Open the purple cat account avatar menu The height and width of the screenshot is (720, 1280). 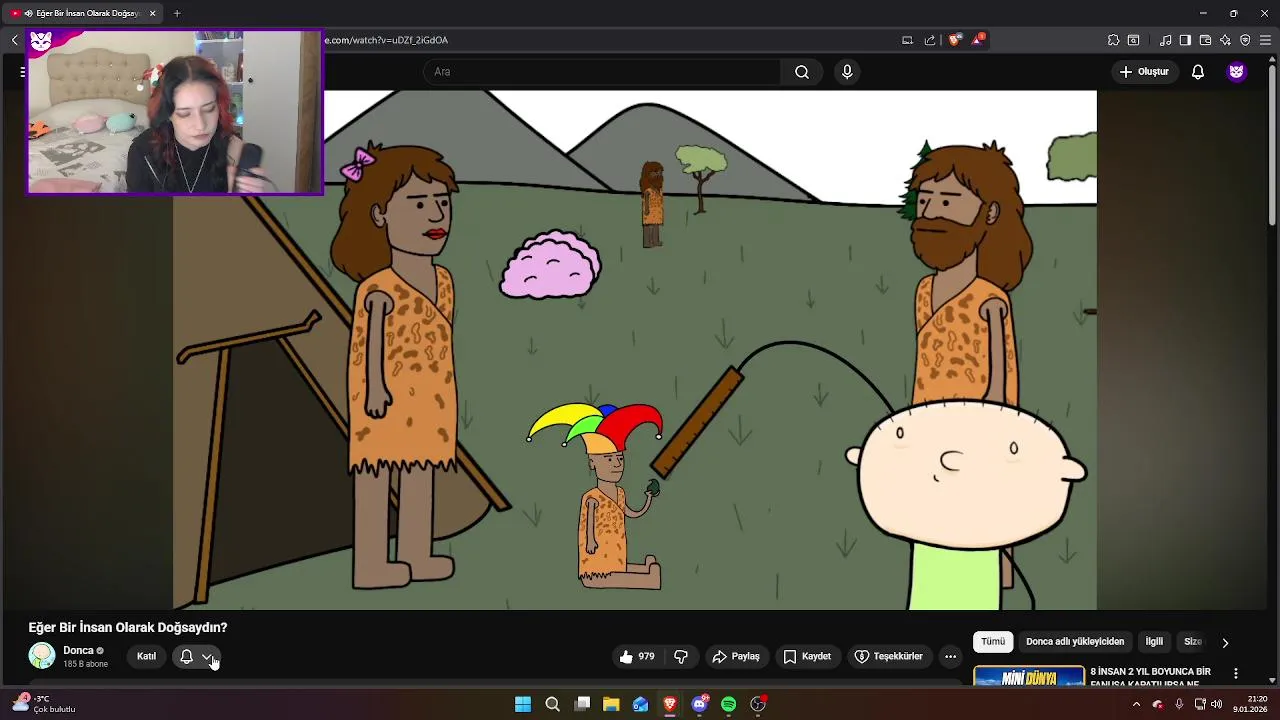coord(1237,72)
